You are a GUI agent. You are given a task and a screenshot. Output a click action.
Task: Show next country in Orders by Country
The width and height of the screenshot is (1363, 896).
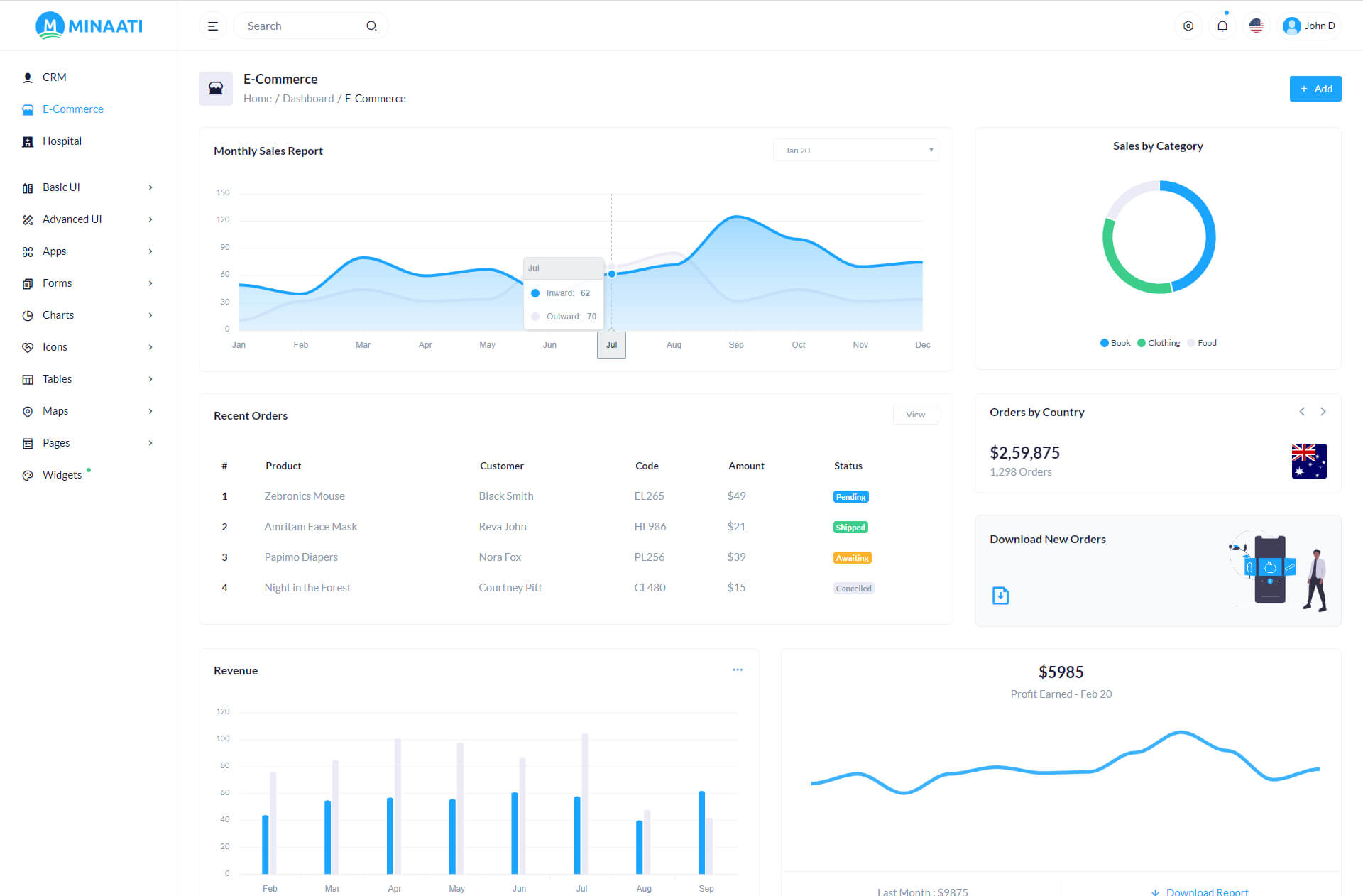(1323, 412)
